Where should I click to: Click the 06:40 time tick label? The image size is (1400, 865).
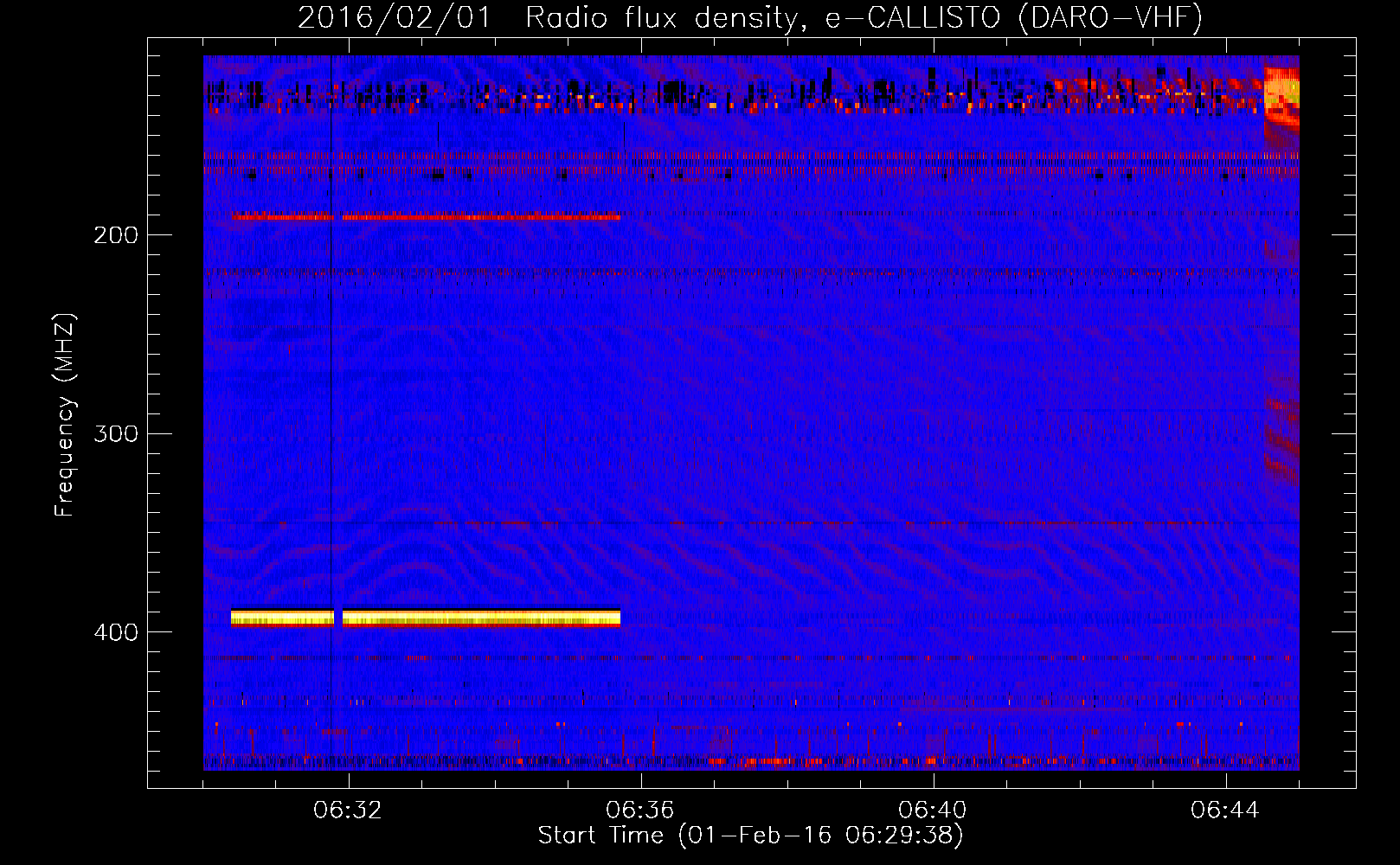click(x=933, y=811)
